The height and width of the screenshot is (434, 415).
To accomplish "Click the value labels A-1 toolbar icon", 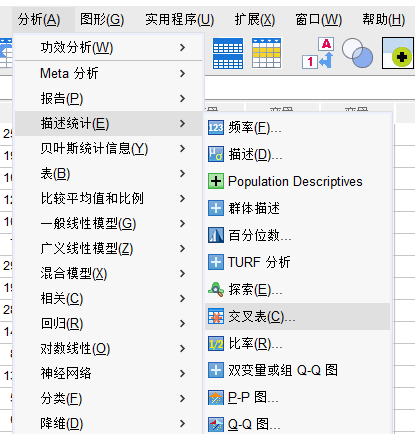I will (318, 53).
